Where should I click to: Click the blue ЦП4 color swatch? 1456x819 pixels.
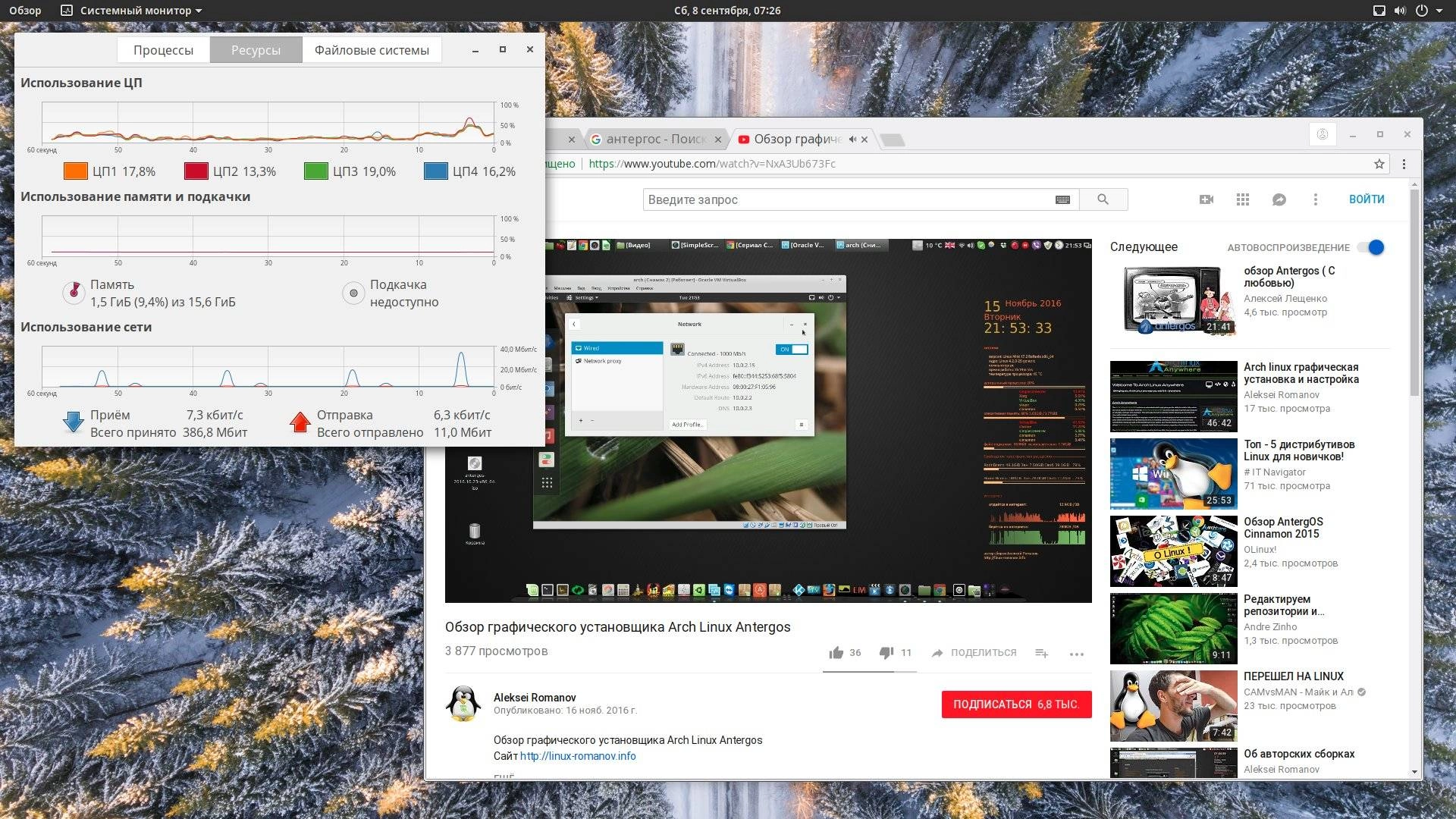tap(436, 171)
